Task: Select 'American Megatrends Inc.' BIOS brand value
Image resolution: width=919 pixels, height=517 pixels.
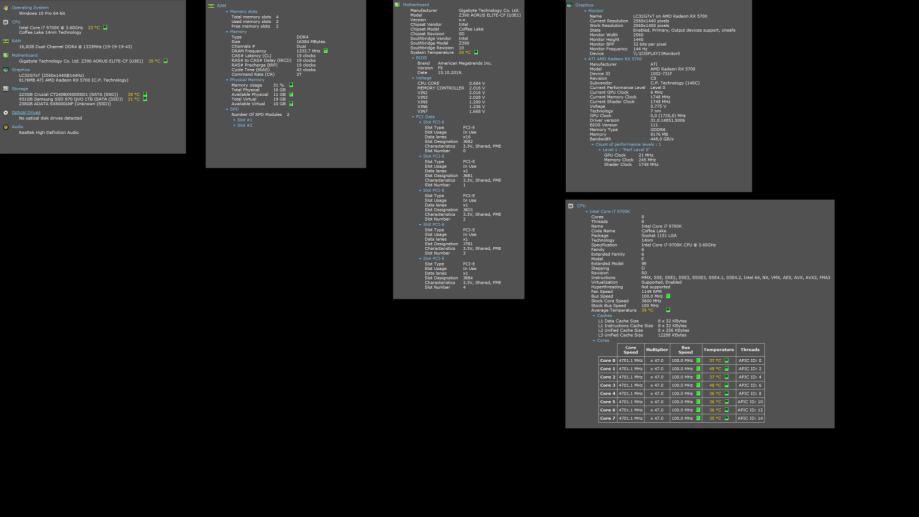Action: click(465, 63)
